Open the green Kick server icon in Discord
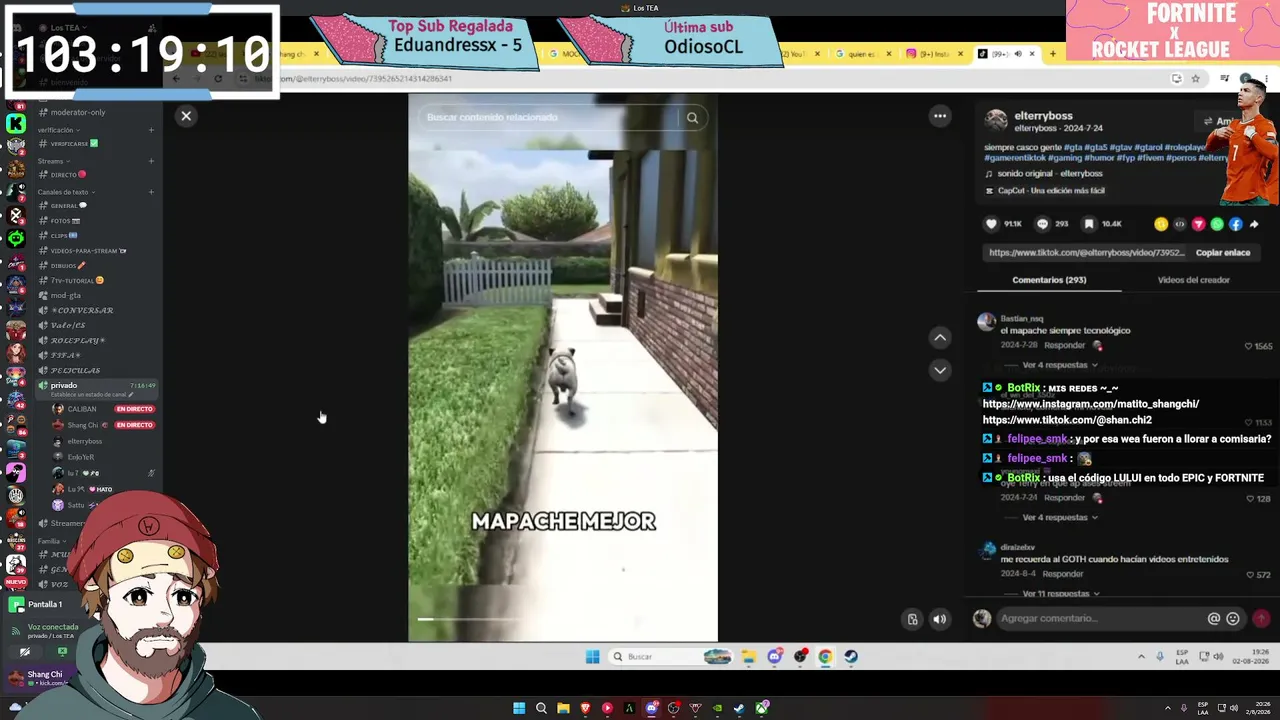1280x720 pixels. click(16, 123)
